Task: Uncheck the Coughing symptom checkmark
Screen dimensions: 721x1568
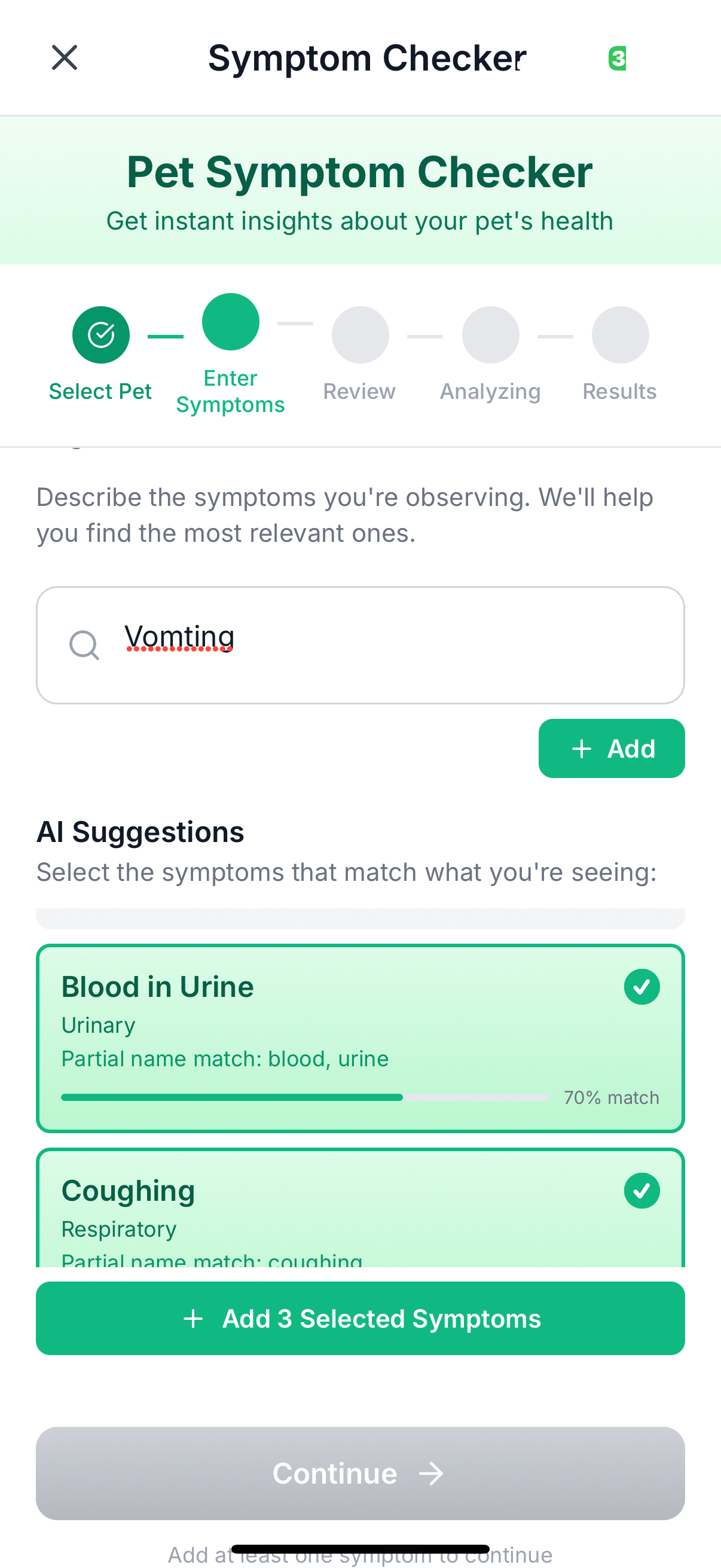Action: coord(642,1191)
